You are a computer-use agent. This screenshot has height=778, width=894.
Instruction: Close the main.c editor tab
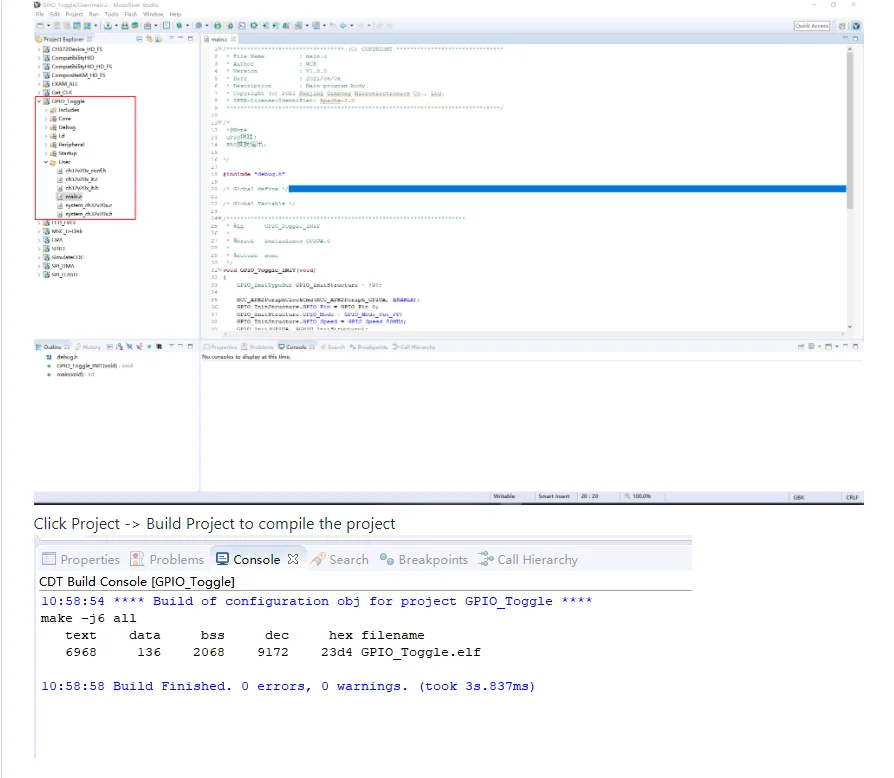pyautogui.click(x=234, y=39)
